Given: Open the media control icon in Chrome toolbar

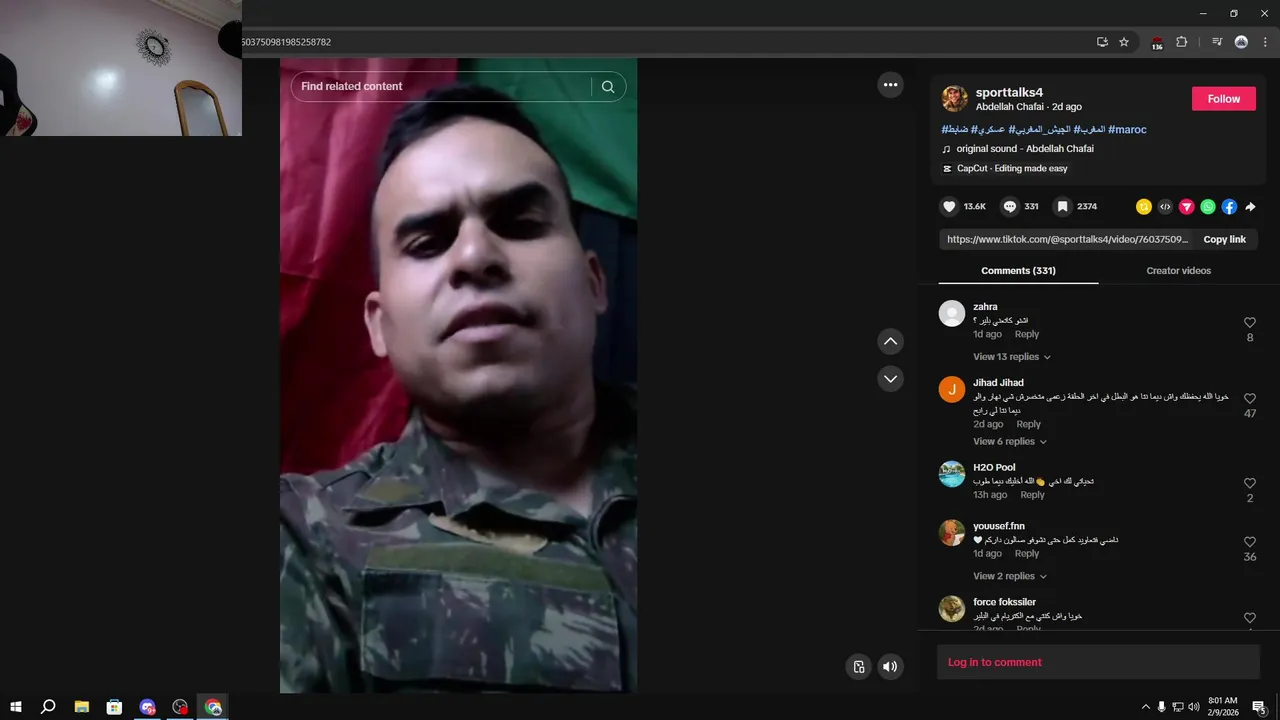Looking at the screenshot, I should tap(1217, 42).
